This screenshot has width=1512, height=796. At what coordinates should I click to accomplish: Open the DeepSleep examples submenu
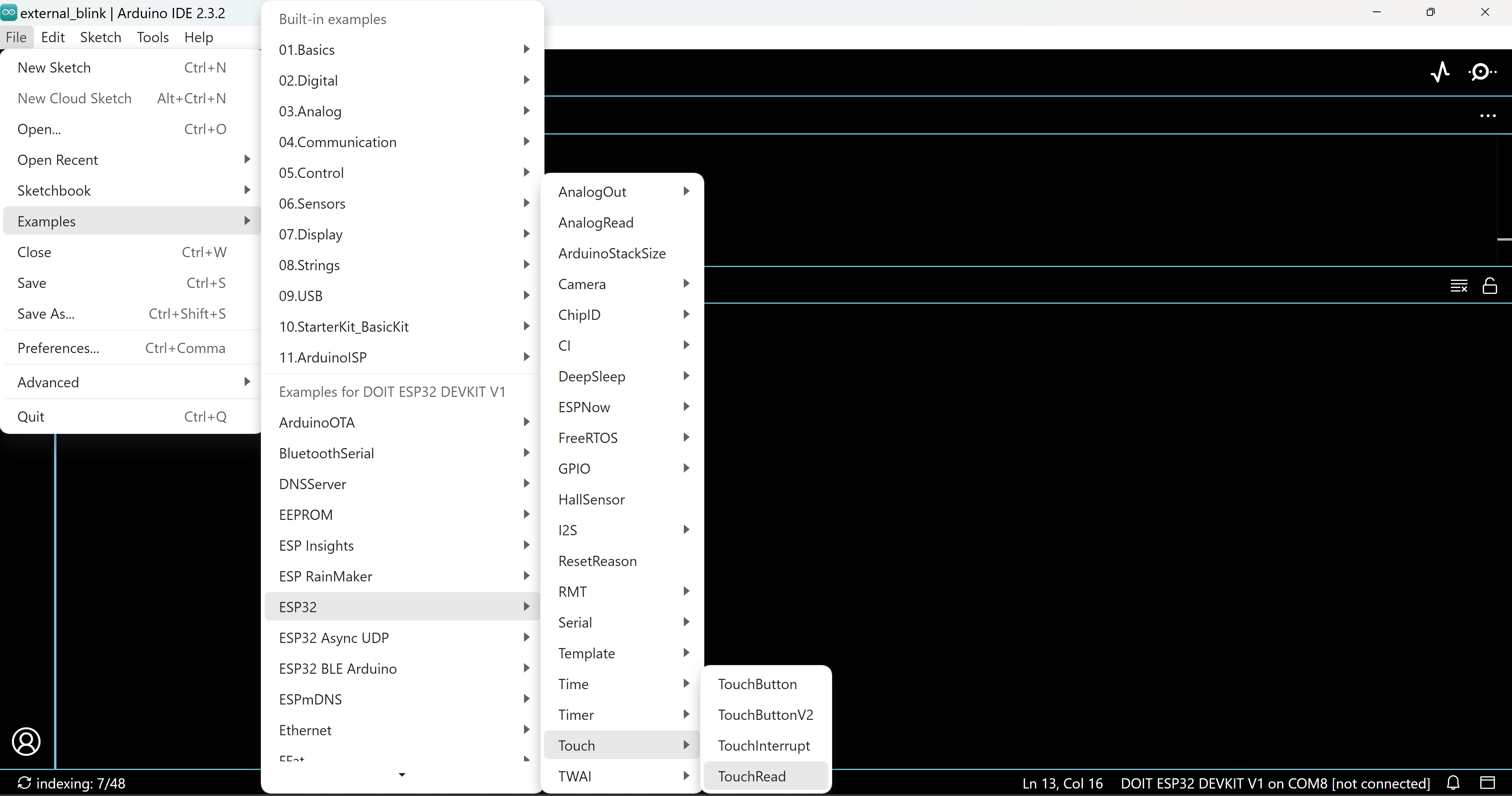[x=622, y=377]
